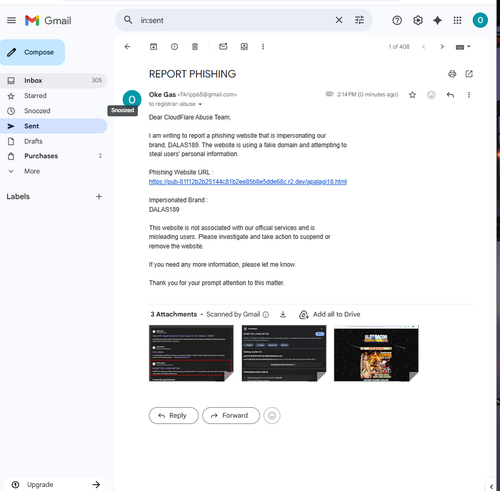
Task: Expand the More folders list
Action: tap(53, 171)
